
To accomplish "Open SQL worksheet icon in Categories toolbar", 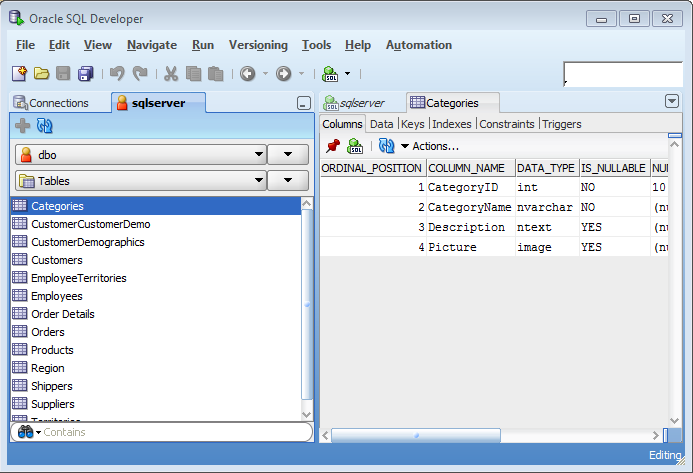I will [355, 146].
